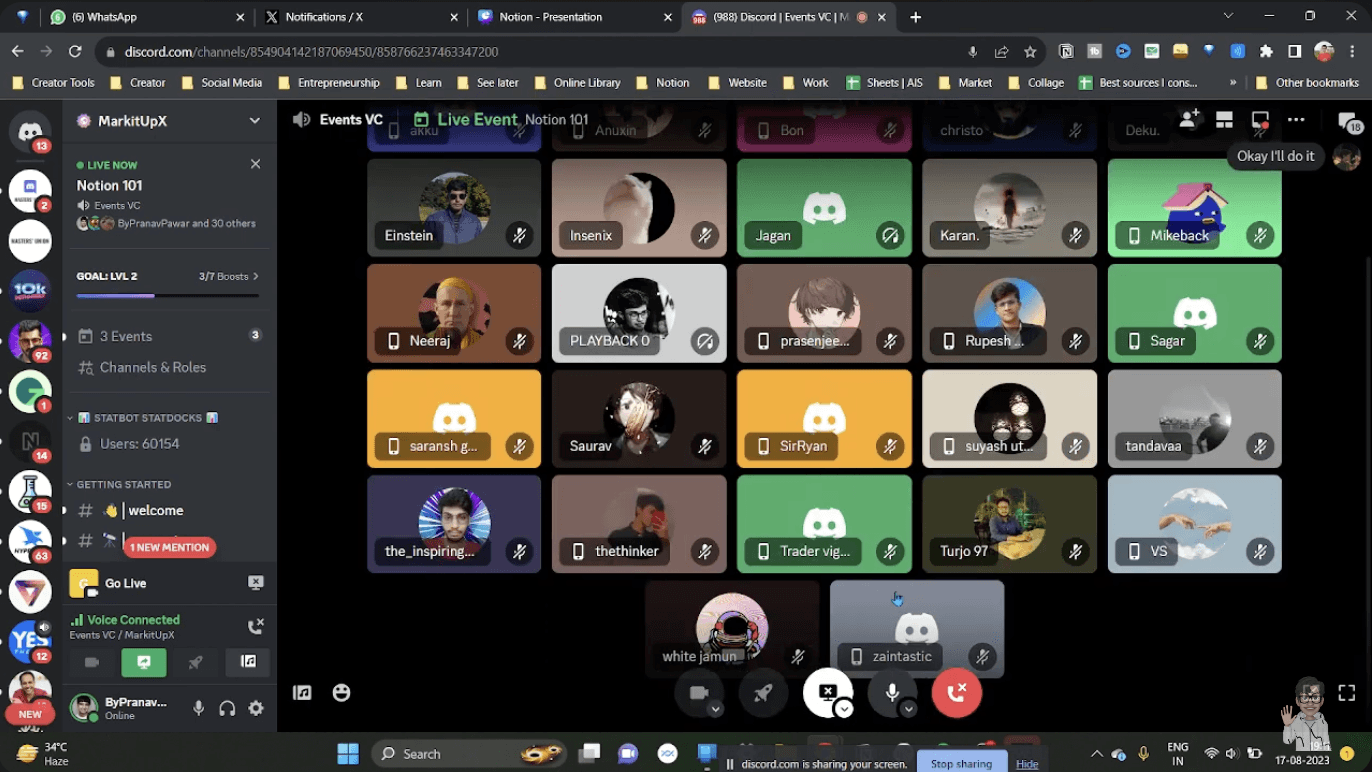Open the Online Library bookmark folder
The width and height of the screenshot is (1372, 772).
pos(577,83)
